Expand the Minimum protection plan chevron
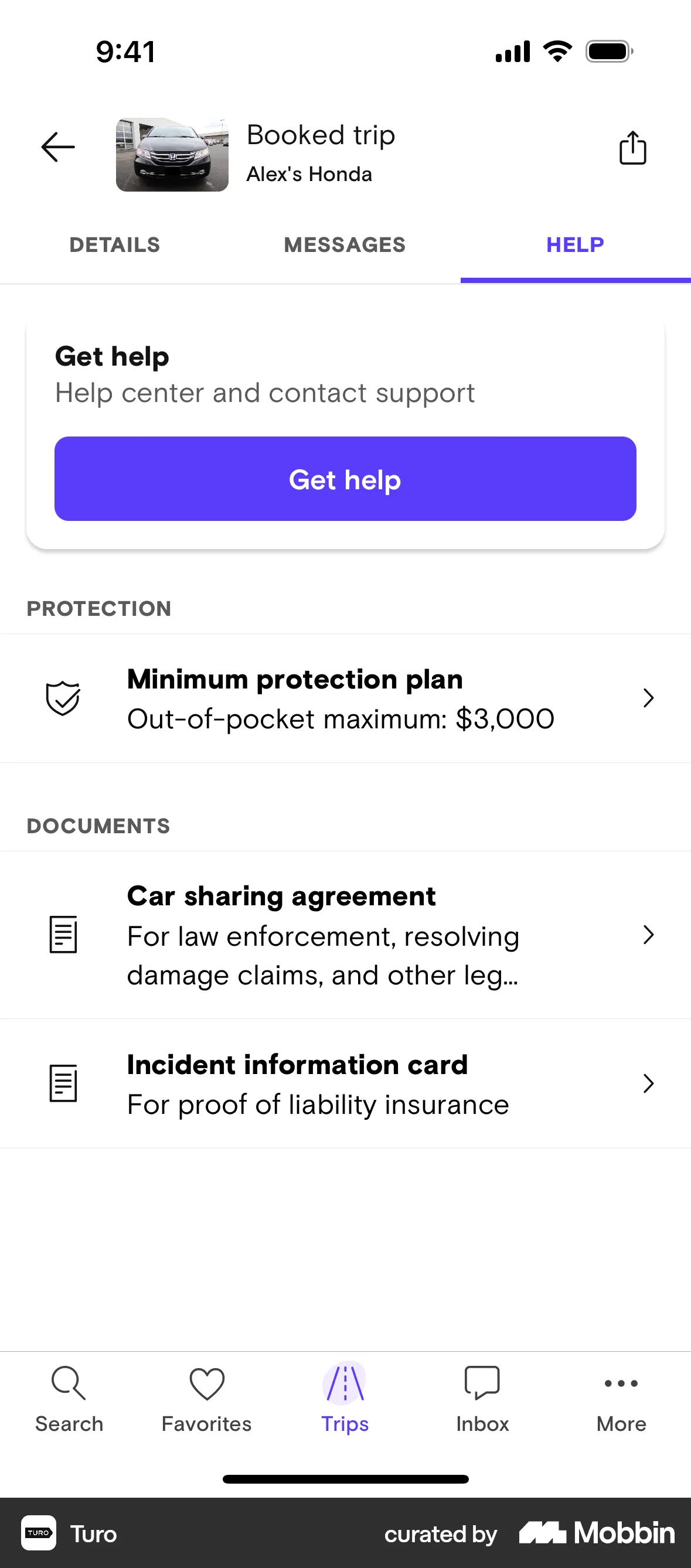The width and height of the screenshot is (691, 1568). tap(648, 698)
